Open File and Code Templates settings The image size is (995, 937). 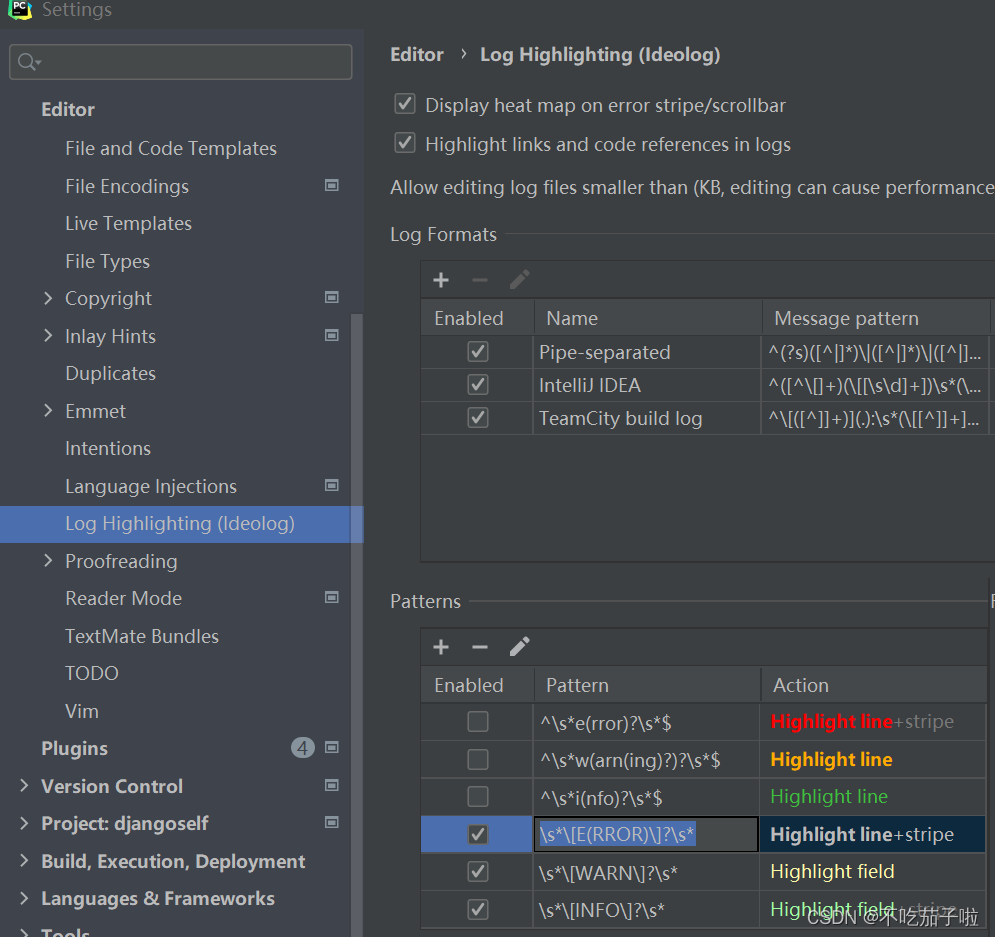click(171, 148)
